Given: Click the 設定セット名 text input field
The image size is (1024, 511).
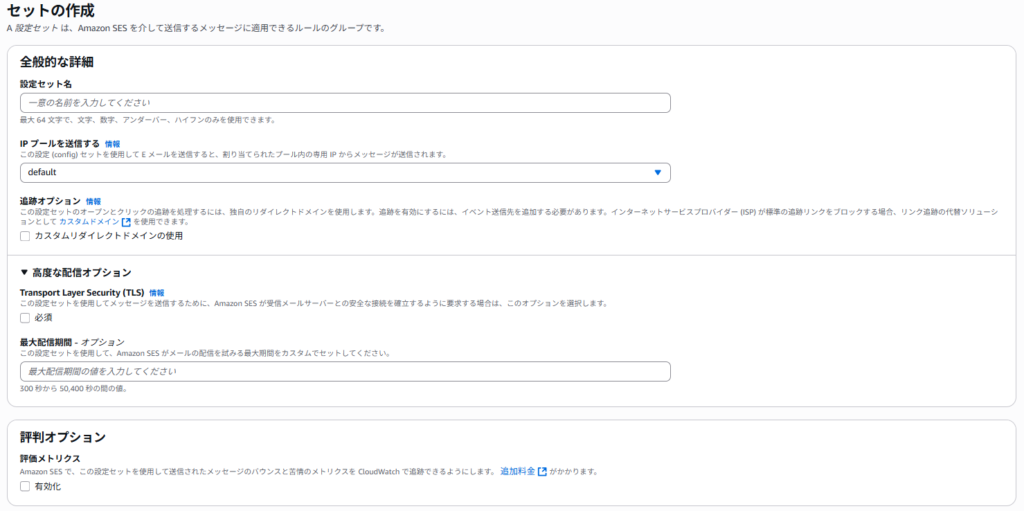Looking at the screenshot, I should tap(345, 103).
